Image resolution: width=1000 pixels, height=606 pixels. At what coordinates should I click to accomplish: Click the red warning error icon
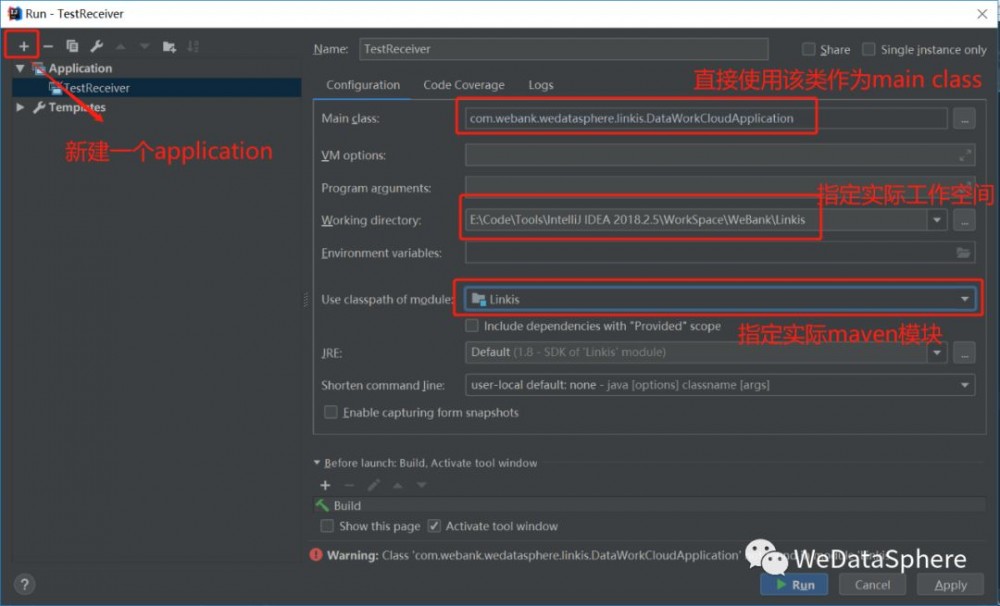coord(316,555)
